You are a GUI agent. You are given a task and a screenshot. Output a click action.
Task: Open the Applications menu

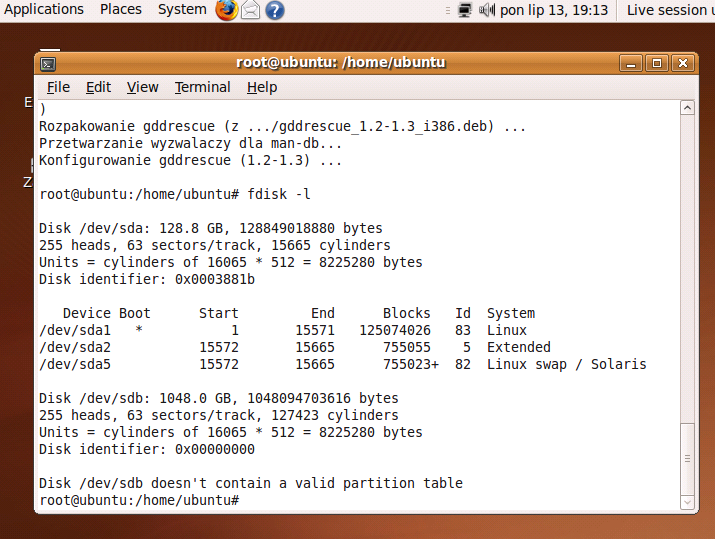pyautogui.click(x=44, y=9)
